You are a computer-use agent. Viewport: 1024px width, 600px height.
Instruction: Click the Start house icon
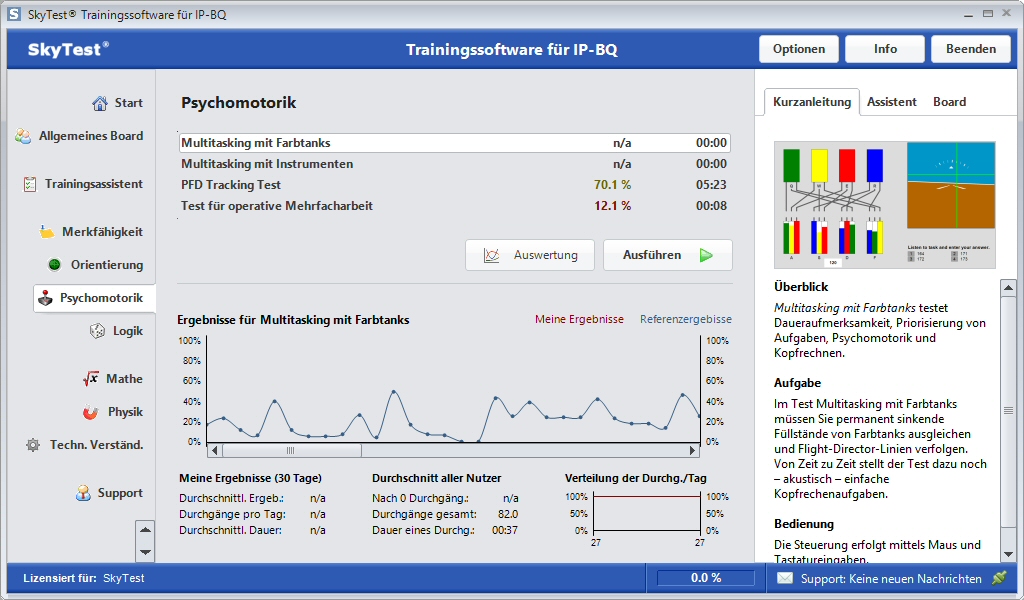pos(100,103)
